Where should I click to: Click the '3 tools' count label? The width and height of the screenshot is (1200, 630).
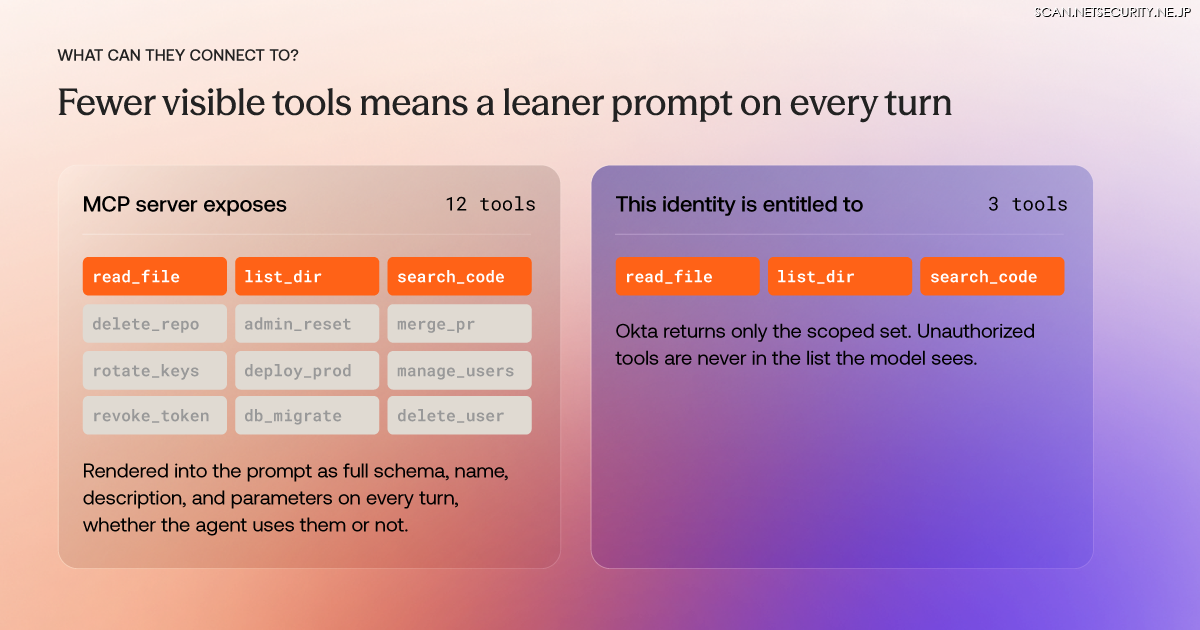pyautogui.click(x=1028, y=204)
